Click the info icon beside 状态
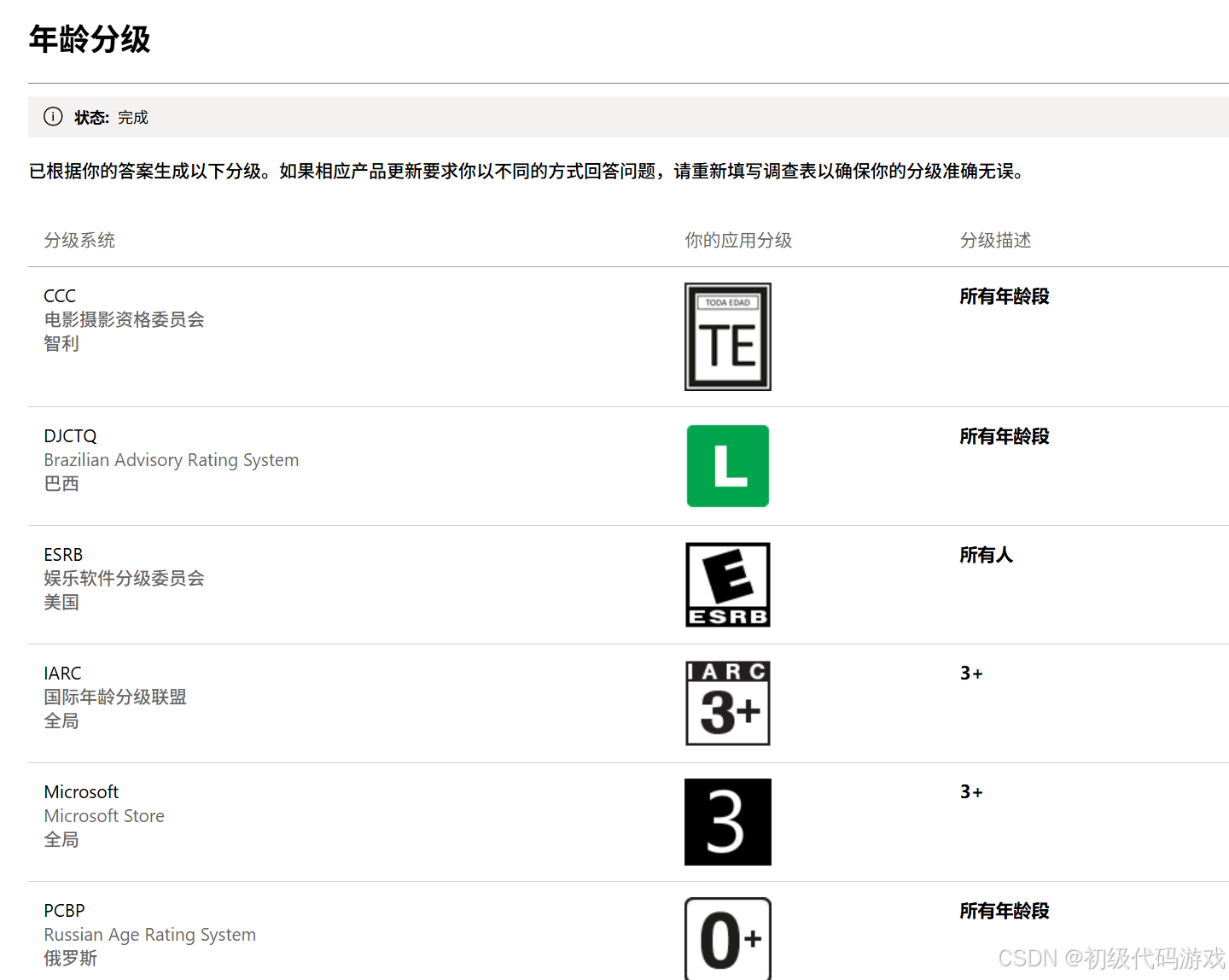 click(x=53, y=117)
